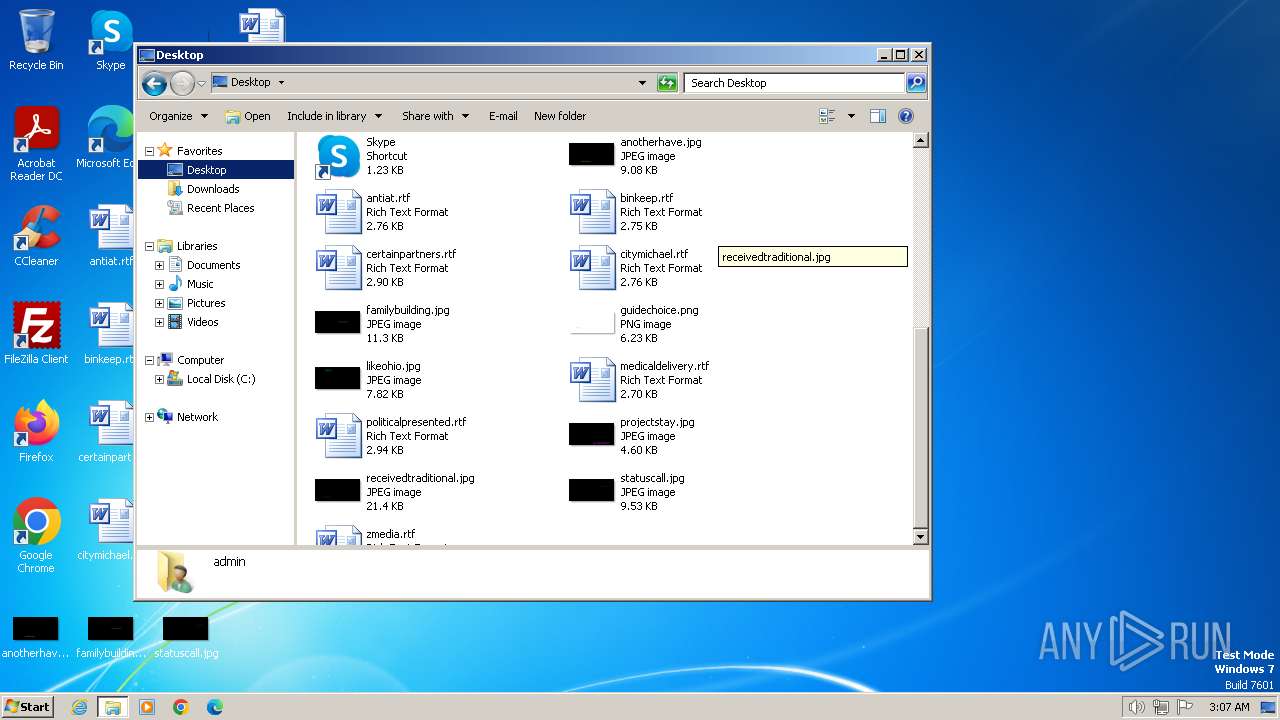Expand the Local Disk (C:) node

159,379
